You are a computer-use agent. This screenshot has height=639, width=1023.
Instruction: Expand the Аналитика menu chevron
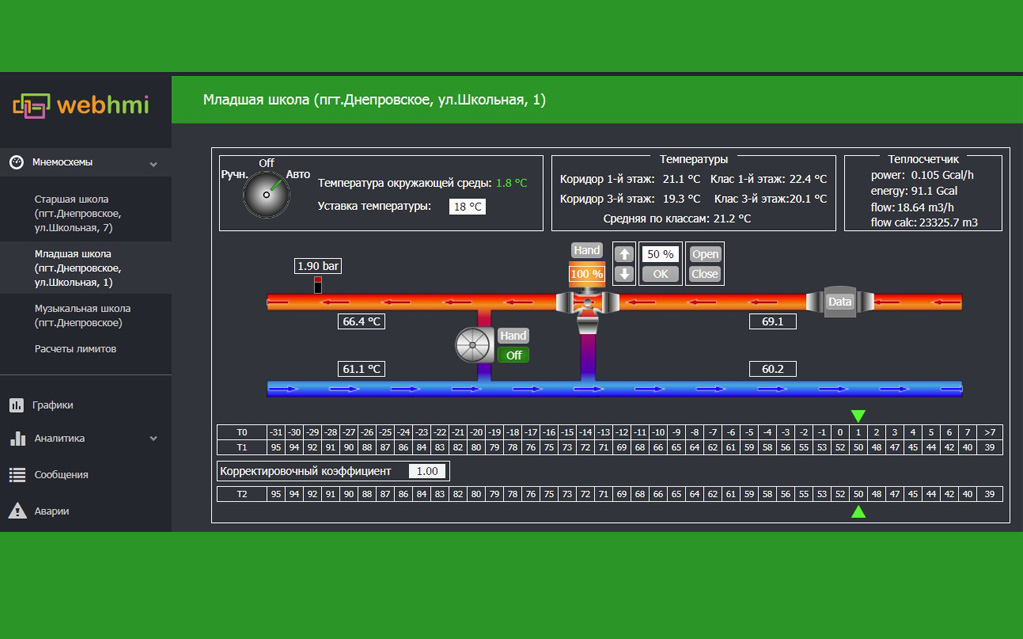pos(153,439)
